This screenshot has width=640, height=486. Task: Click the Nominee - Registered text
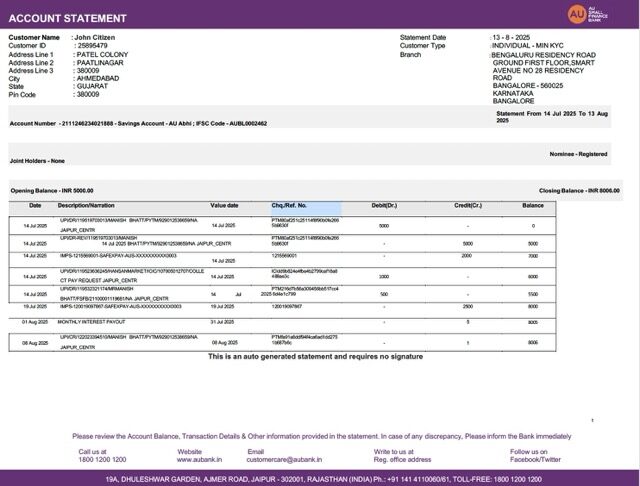click(578, 154)
